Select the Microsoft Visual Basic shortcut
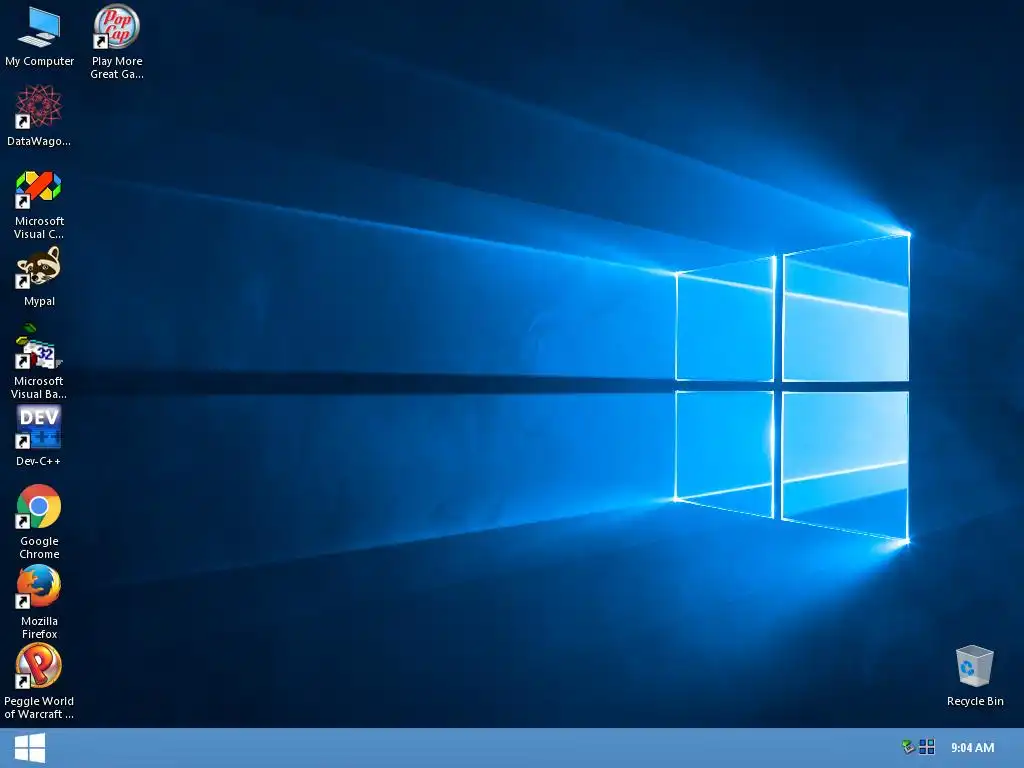The image size is (1024, 768). [39, 347]
